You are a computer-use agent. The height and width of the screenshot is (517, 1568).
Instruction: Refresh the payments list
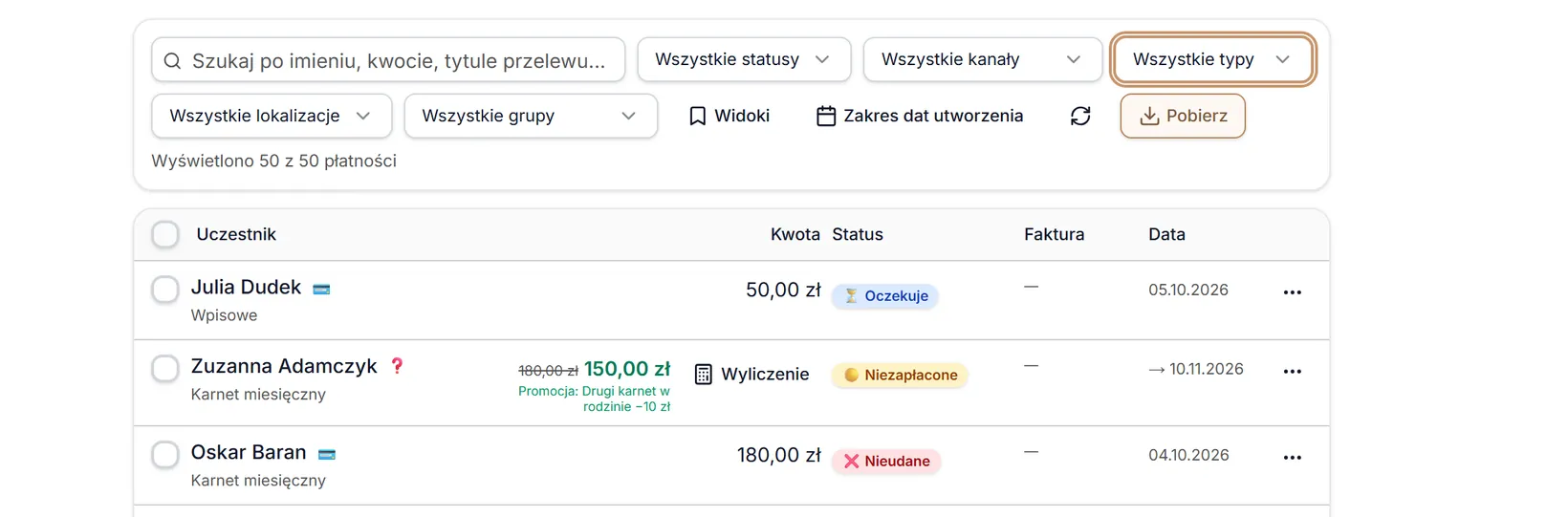tap(1080, 116)
